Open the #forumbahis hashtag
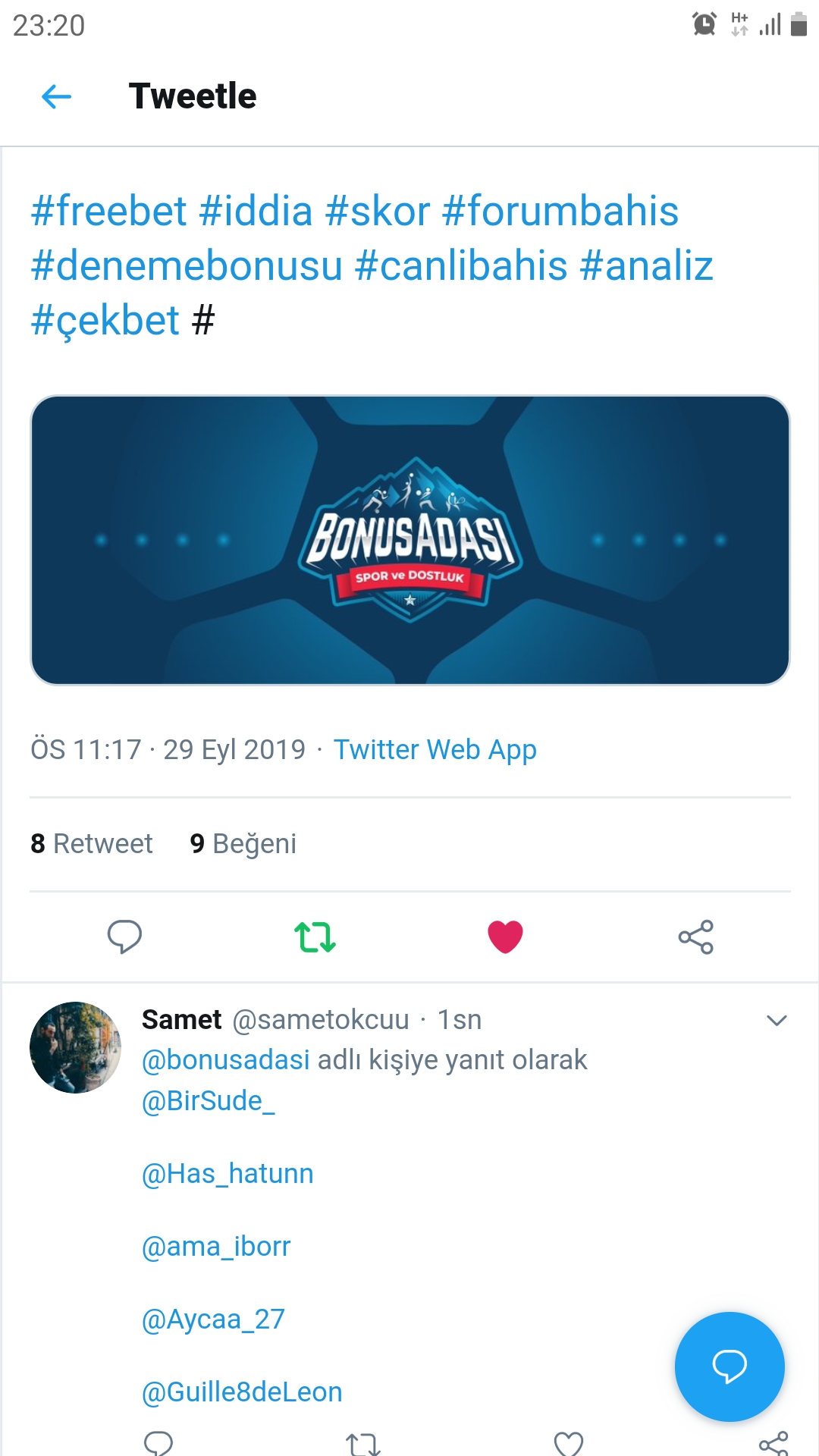819x1456 pixels. (x=560, y=211)
